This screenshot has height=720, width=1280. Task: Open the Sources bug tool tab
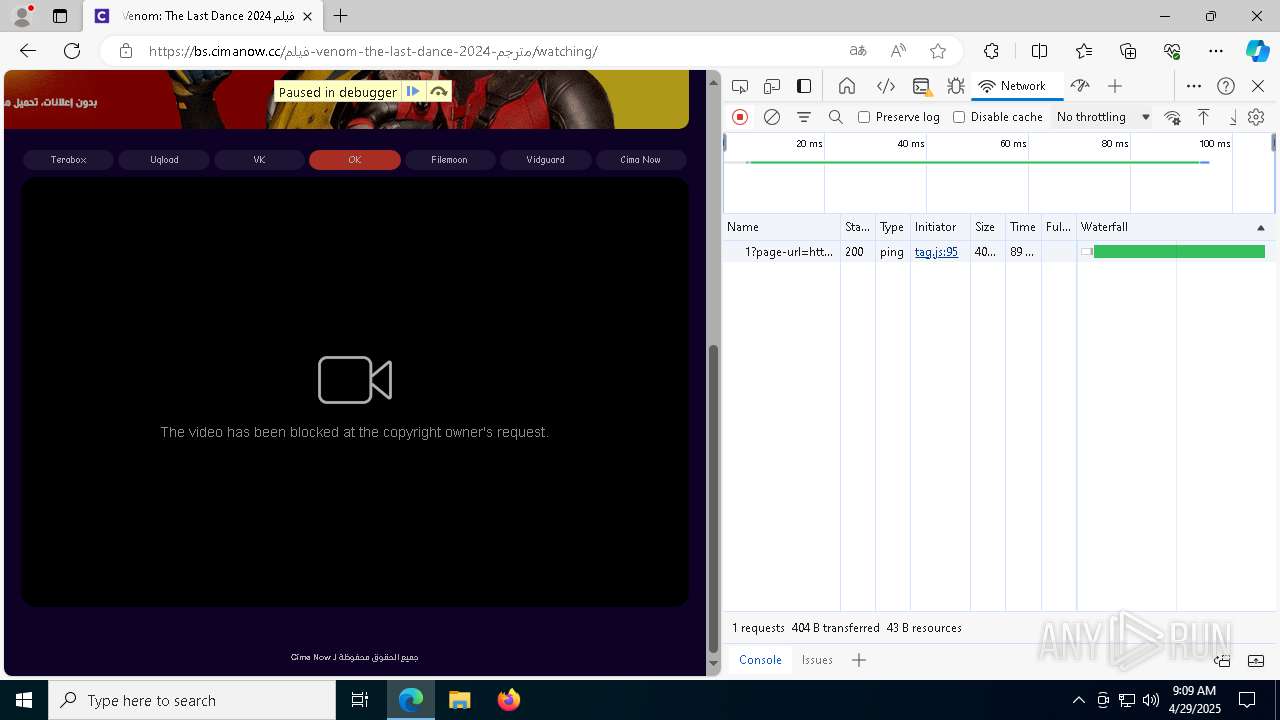click(956, 86)
